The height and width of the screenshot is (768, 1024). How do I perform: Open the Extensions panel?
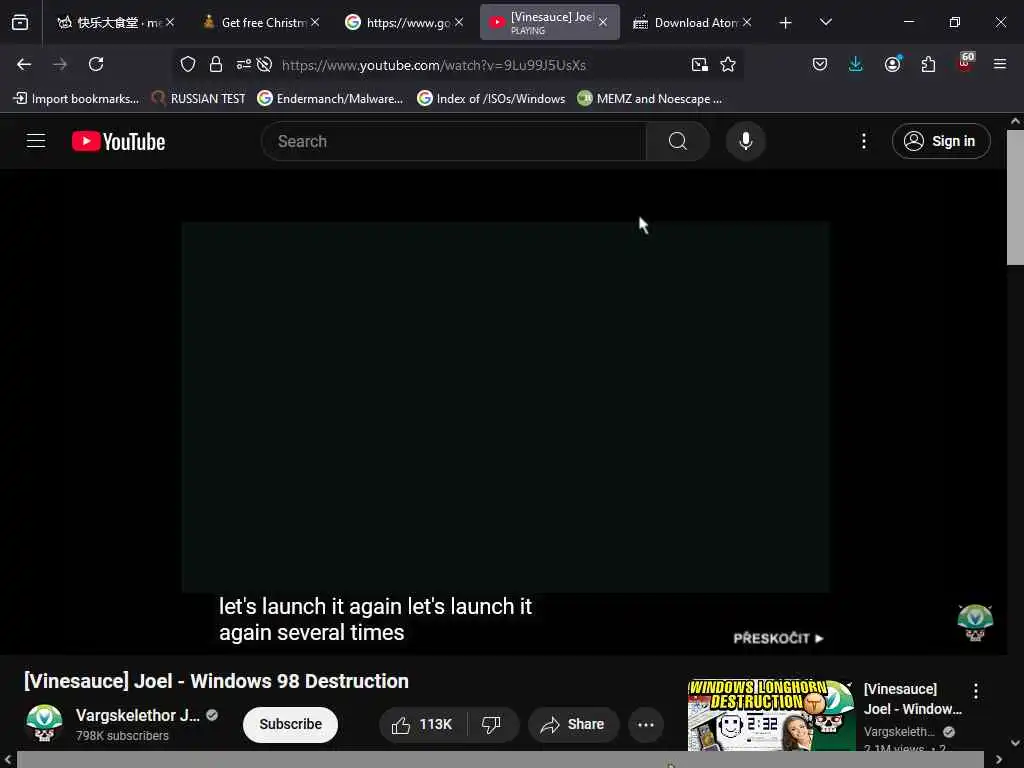(928, 64)
